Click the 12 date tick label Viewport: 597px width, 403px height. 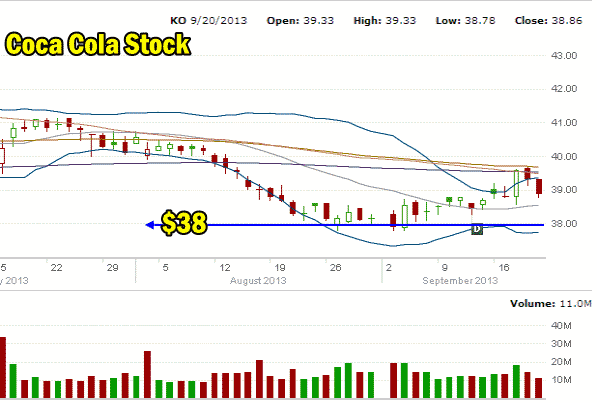coord(225,268)
